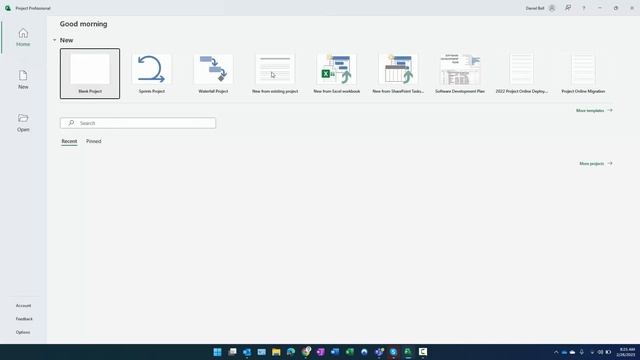Viewport: 640px width, 360px height.
Task: Open Chrome from the taskbar
Action: click(x=306, y=352)
